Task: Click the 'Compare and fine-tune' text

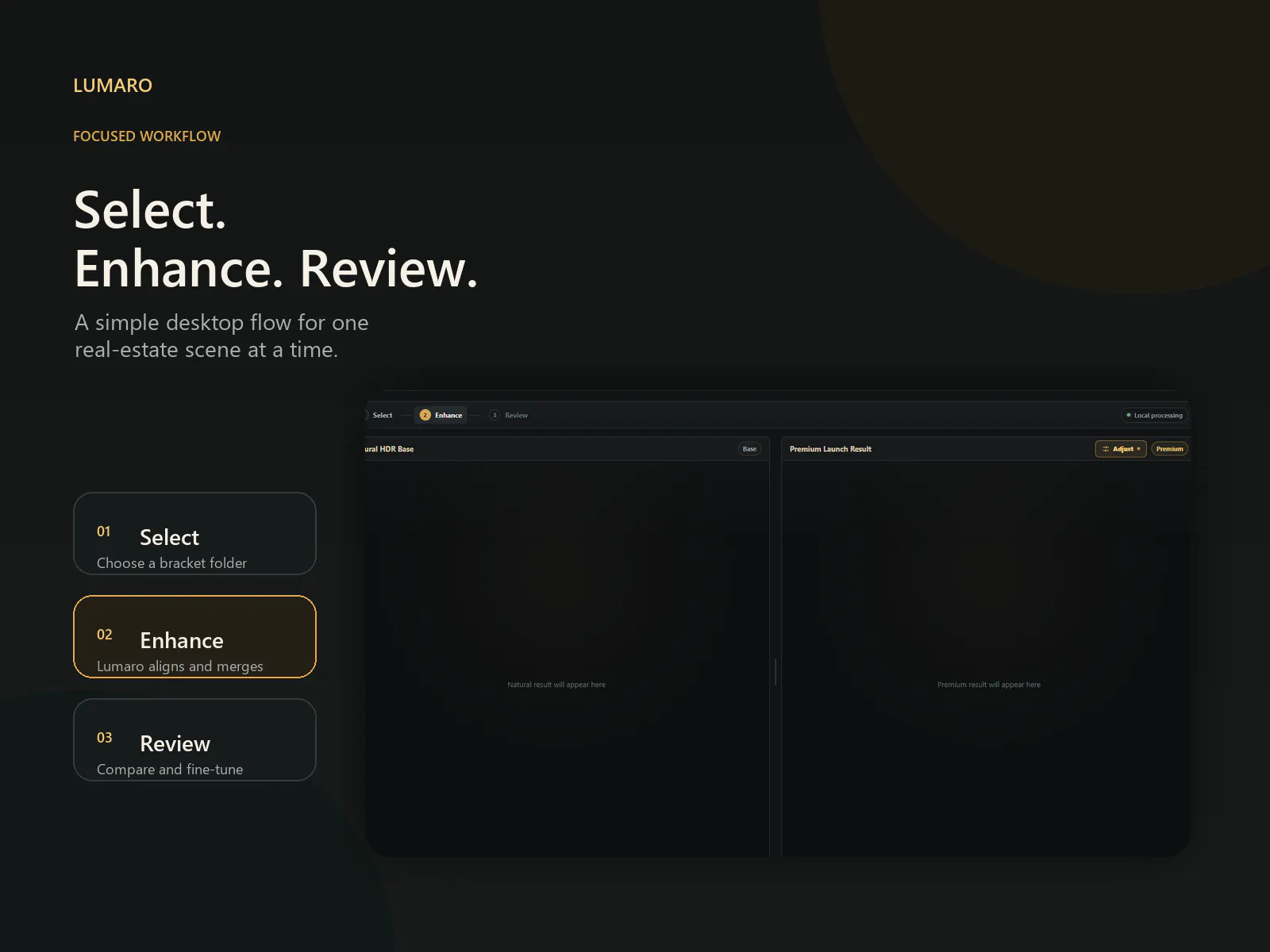Action: [170, 770]
